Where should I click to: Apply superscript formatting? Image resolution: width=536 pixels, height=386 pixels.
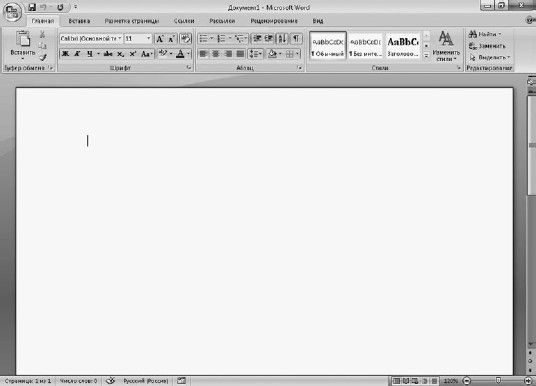coord(133,54)
